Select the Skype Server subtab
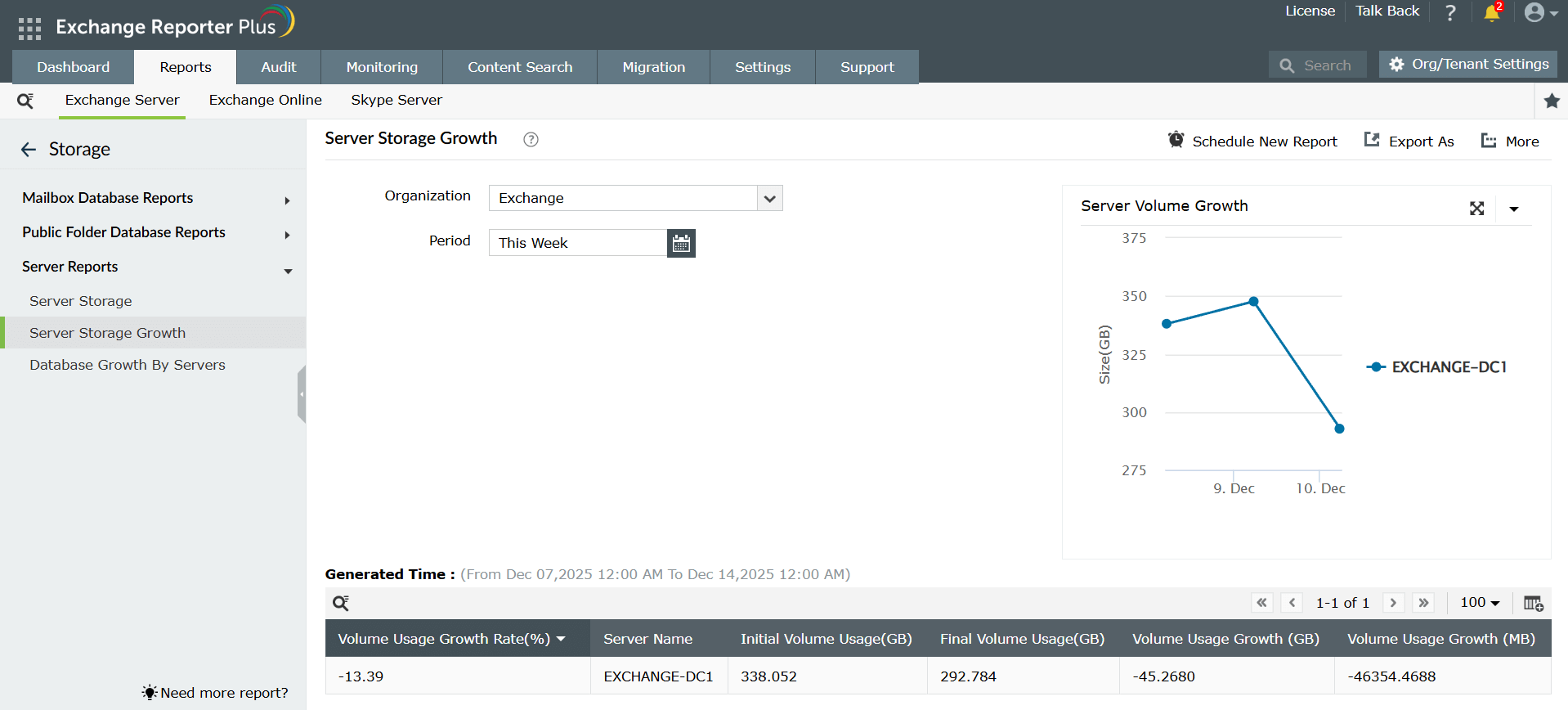 pyautogui.click(x=396, y=100)
